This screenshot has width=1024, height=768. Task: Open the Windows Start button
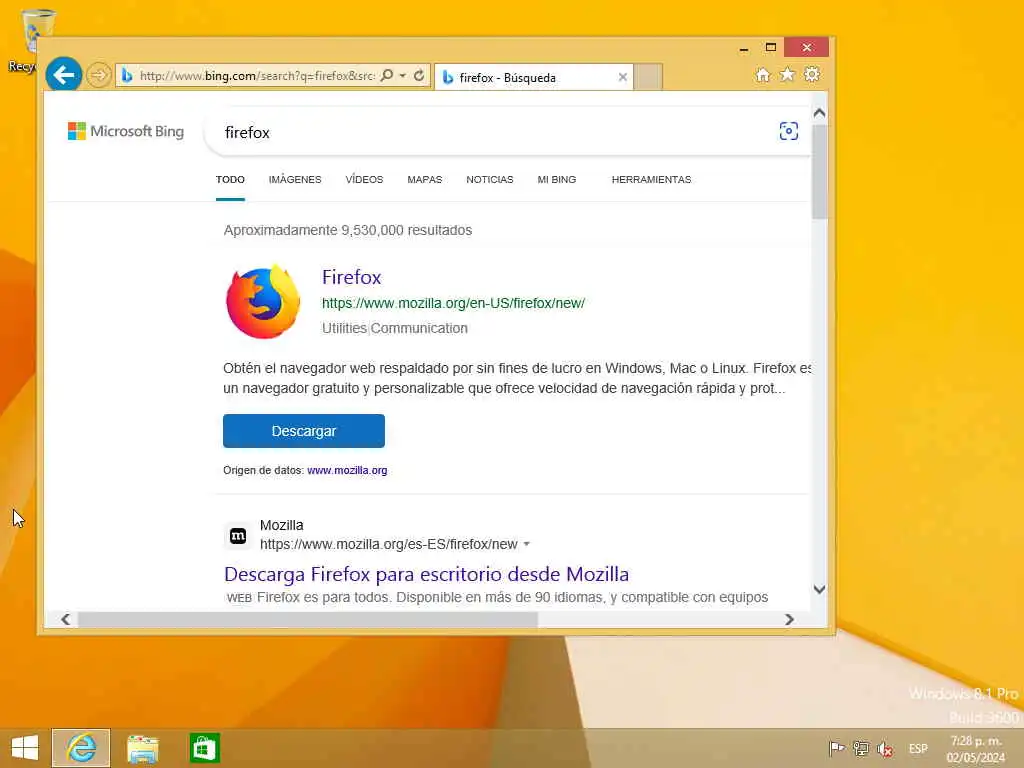[25, 748]
